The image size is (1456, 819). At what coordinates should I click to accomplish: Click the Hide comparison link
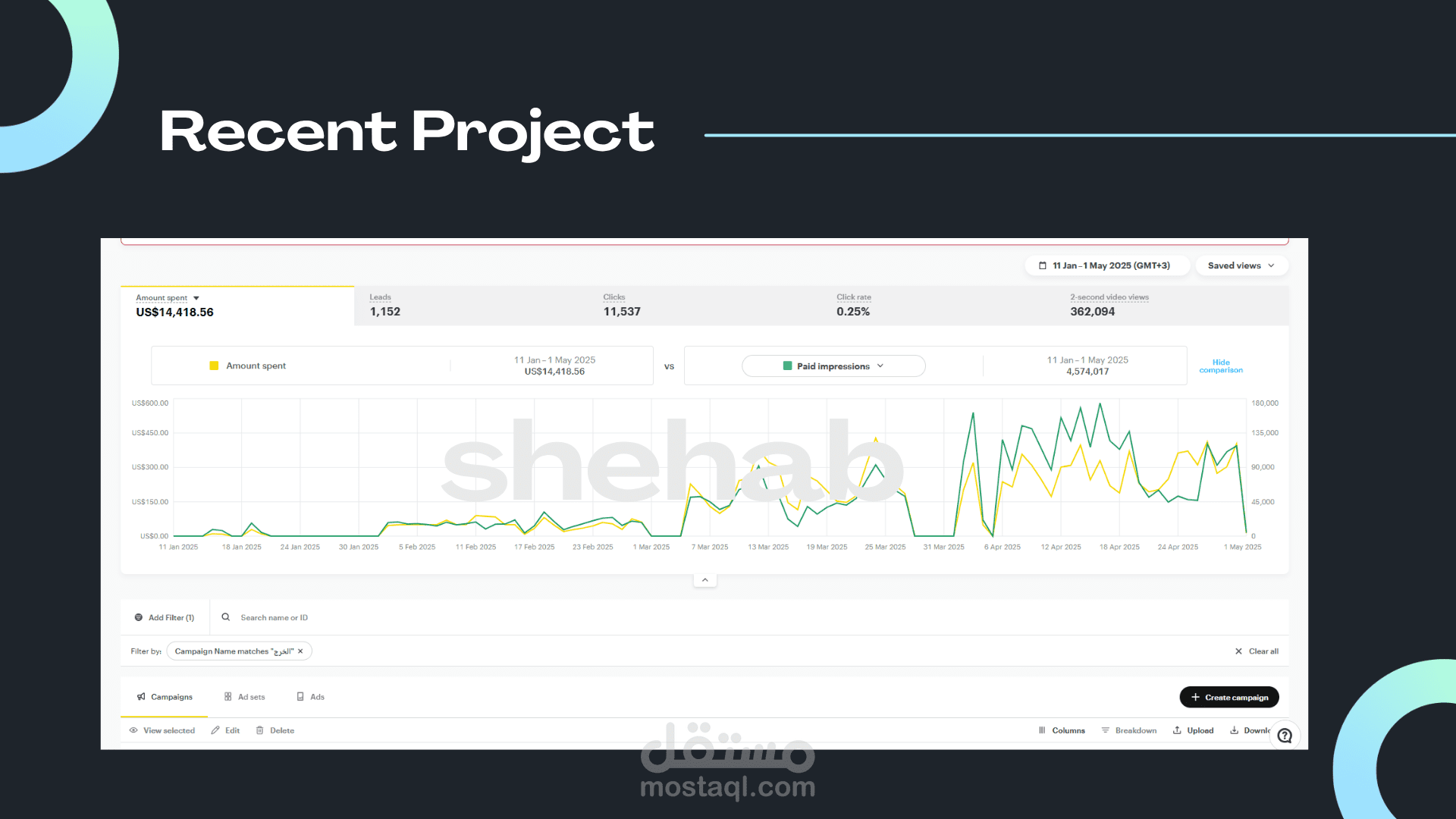[x=1221, y=366]
